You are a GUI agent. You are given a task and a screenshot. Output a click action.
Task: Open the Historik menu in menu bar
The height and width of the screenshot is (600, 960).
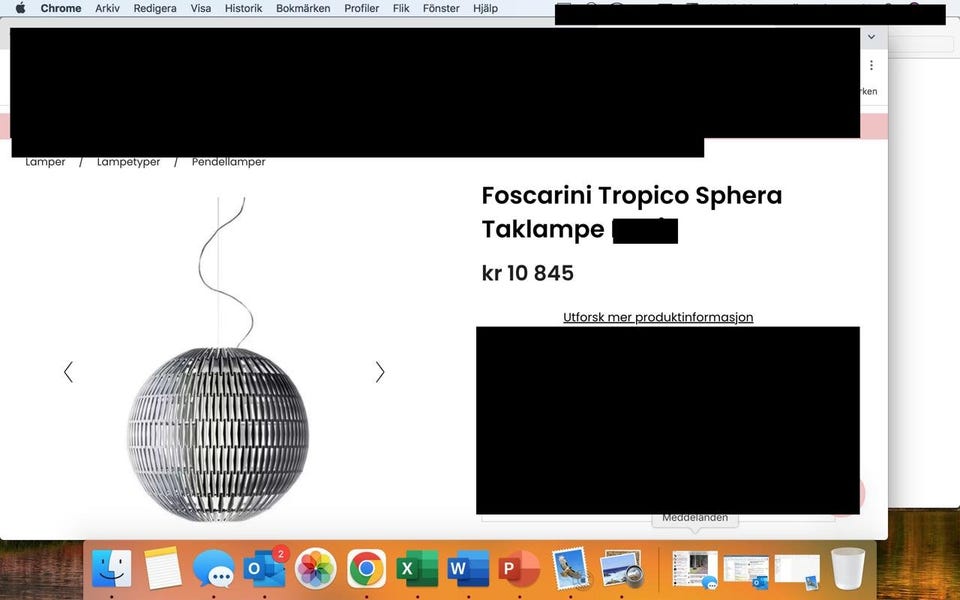click(x=243, y=8)
